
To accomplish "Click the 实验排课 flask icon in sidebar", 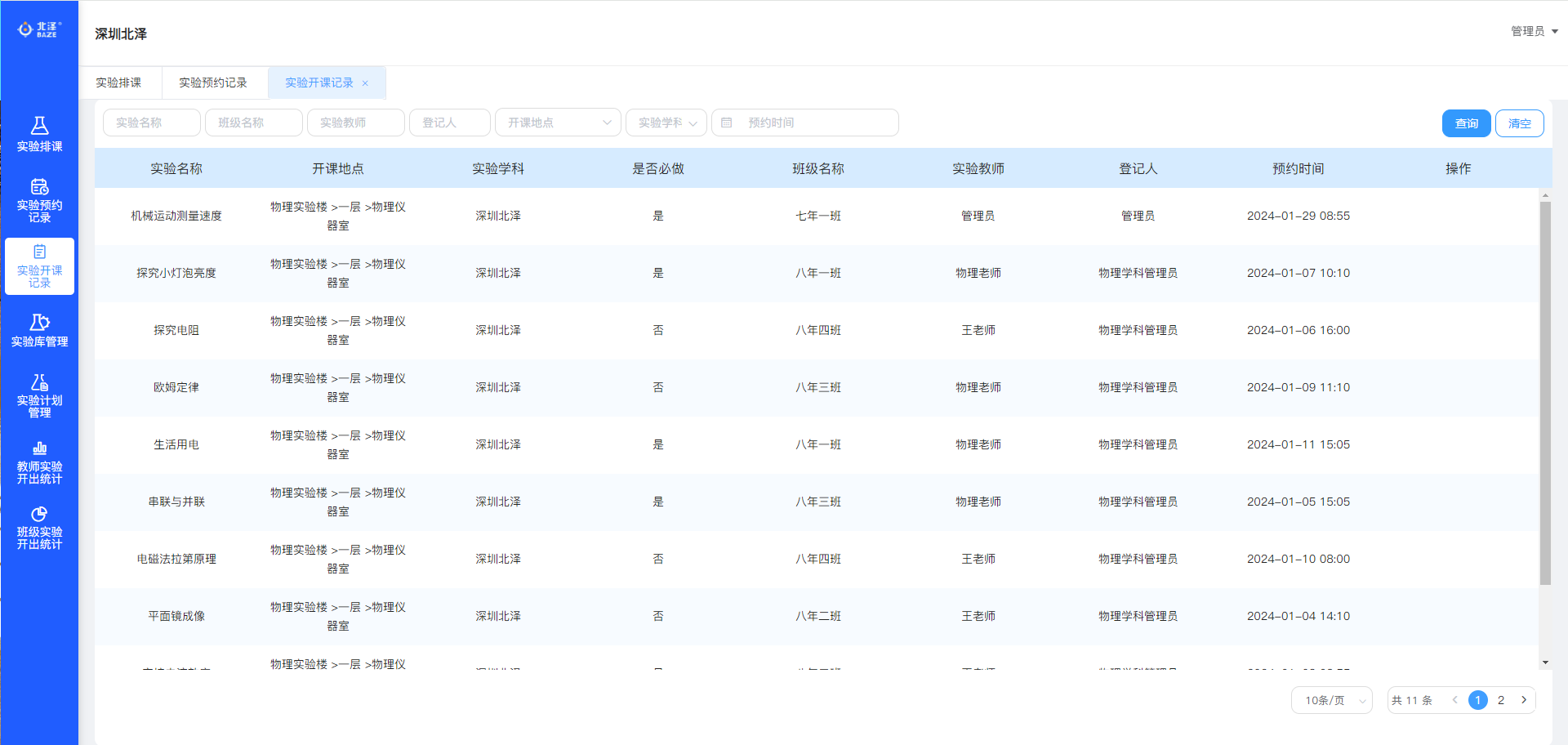I will (39, 126).
